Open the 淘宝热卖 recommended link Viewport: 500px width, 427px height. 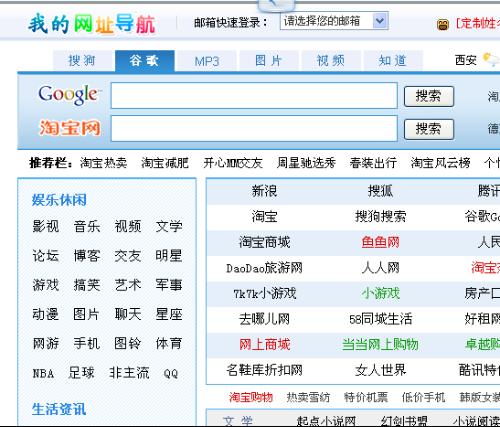point(103,163)
